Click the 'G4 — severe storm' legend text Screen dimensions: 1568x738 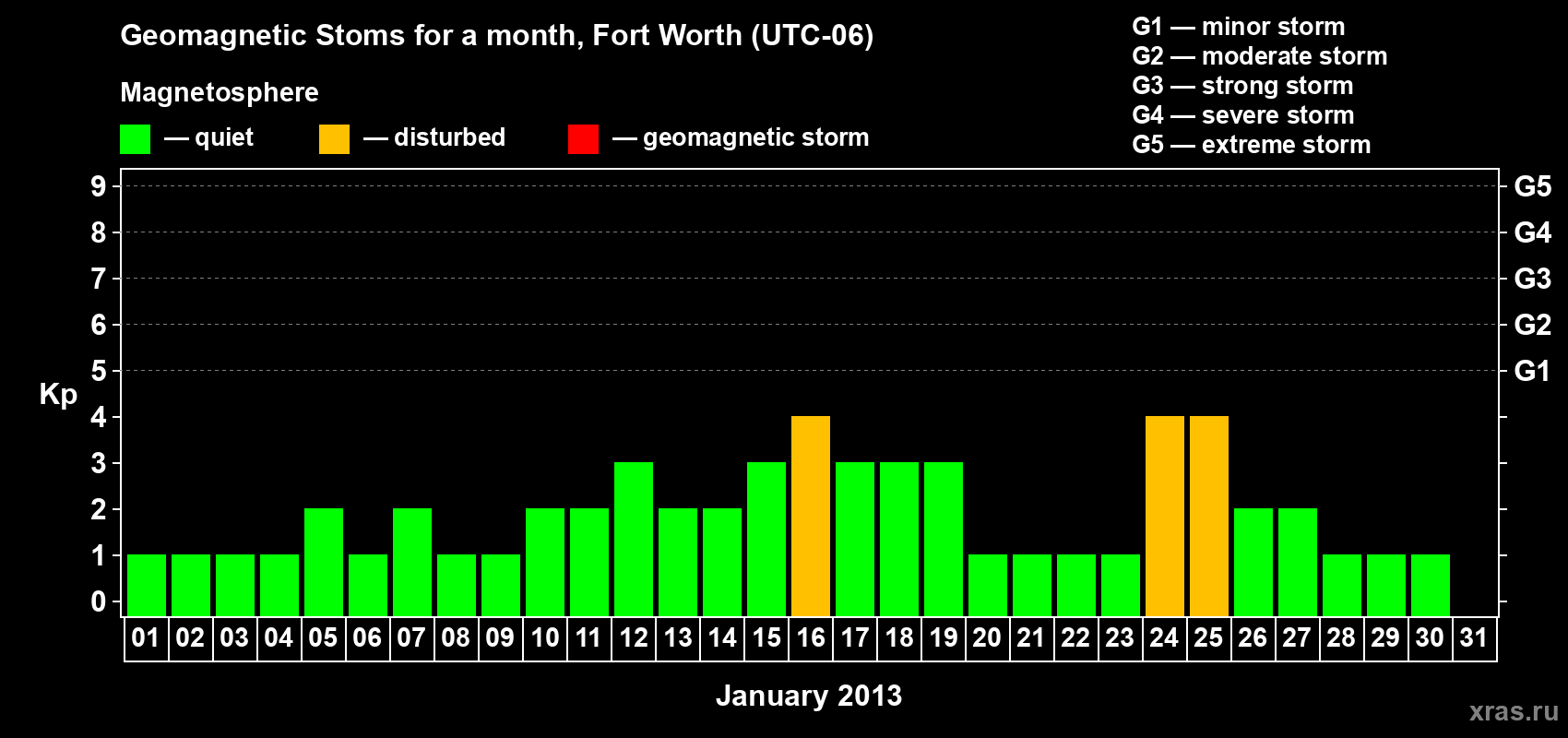pyautogui.click(x=1243, y=115)
